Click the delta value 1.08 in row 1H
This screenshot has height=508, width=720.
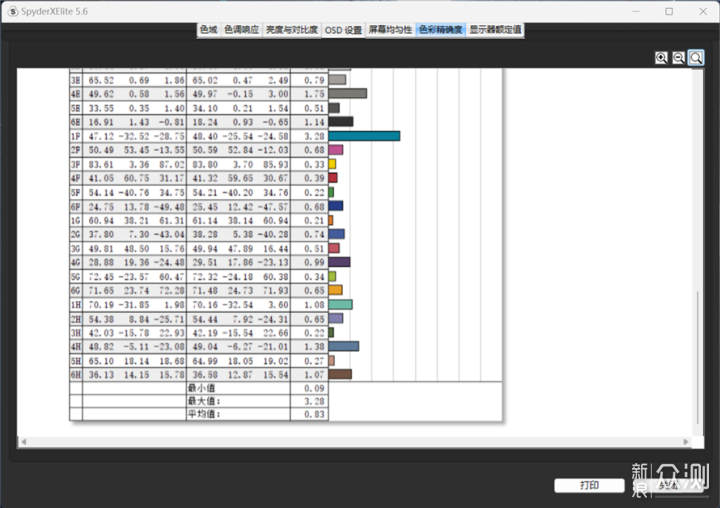(x=314, y=305)
